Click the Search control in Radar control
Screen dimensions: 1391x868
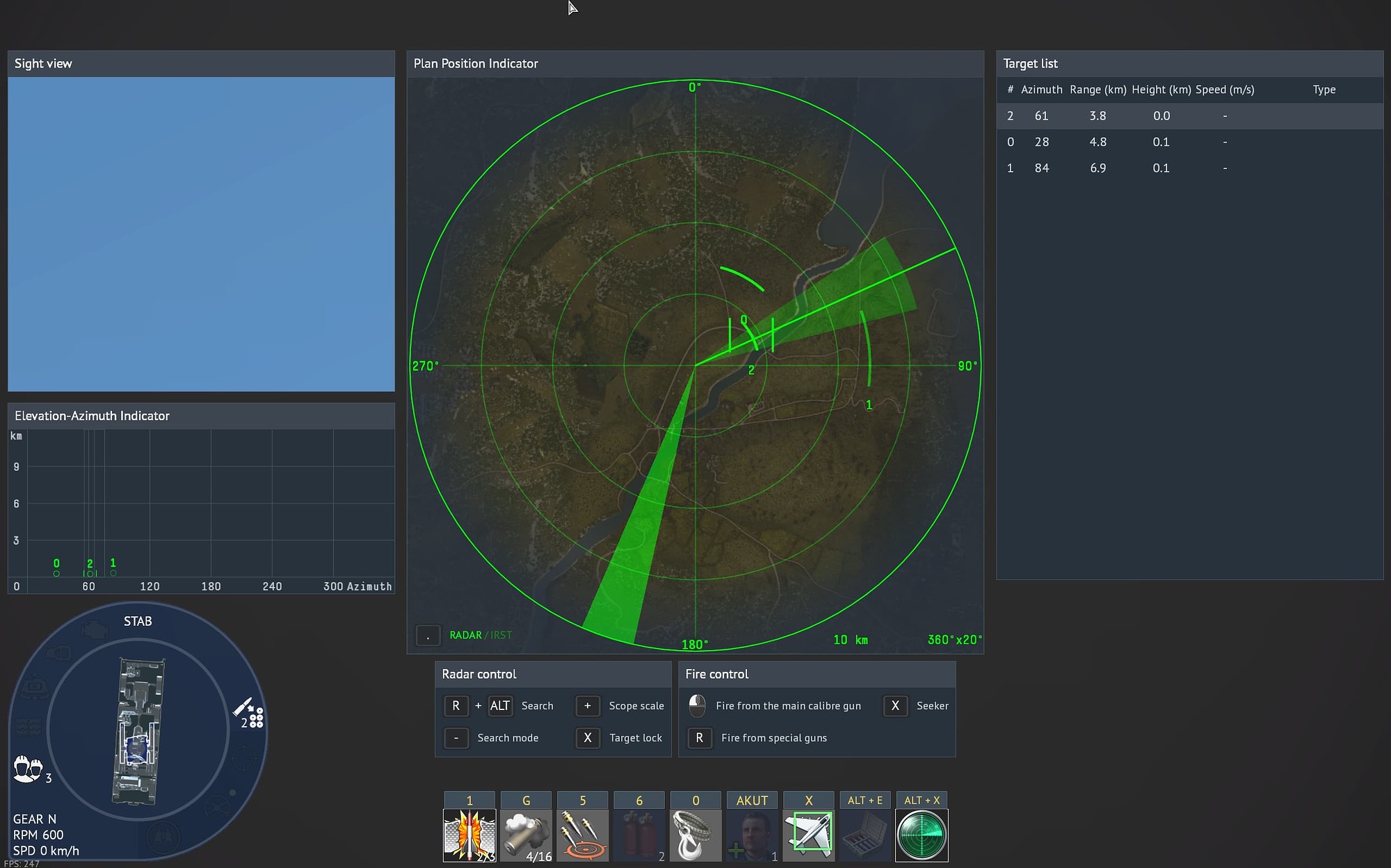(537, 705)
